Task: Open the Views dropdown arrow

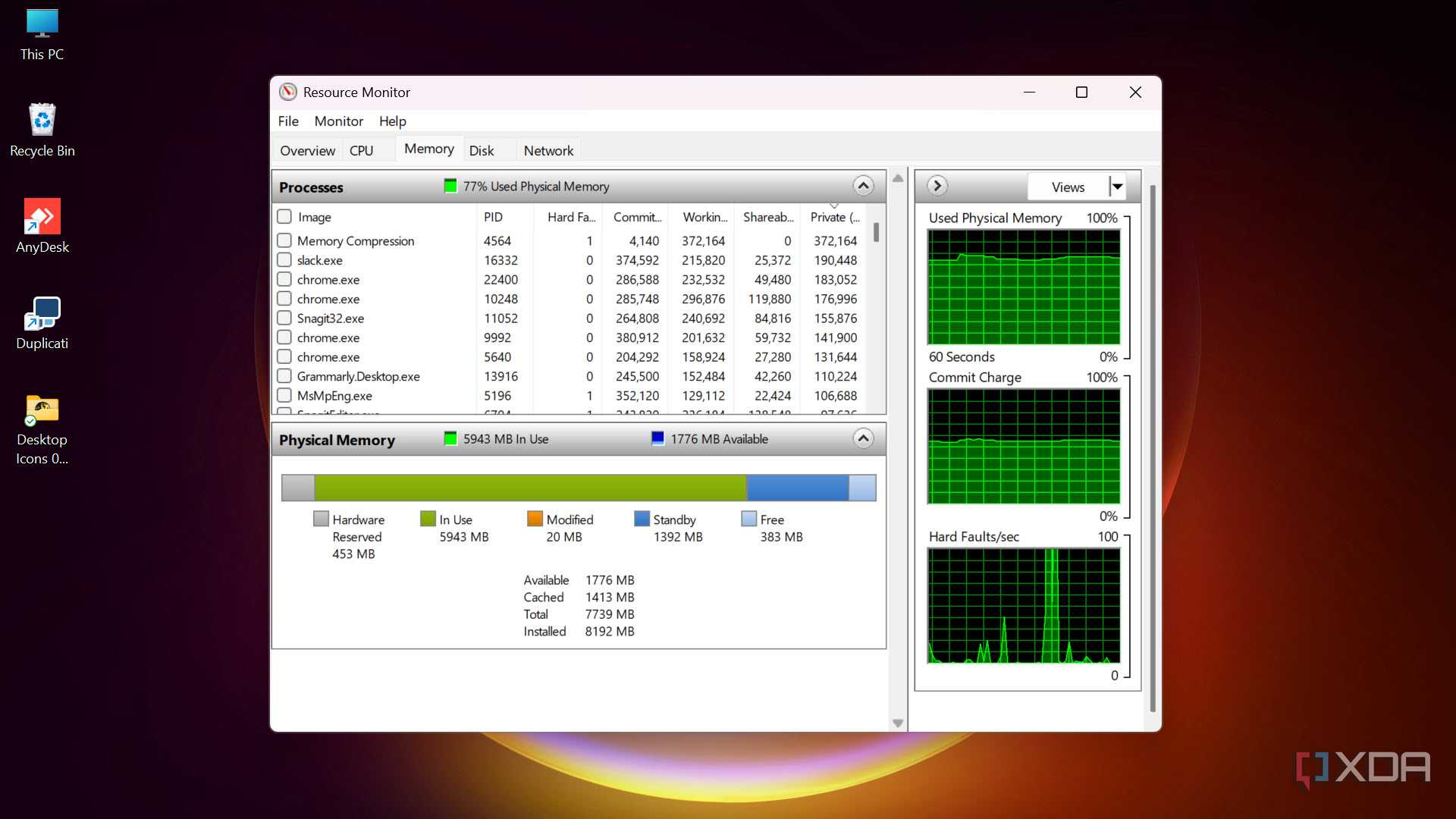Action: [1117, 187]
